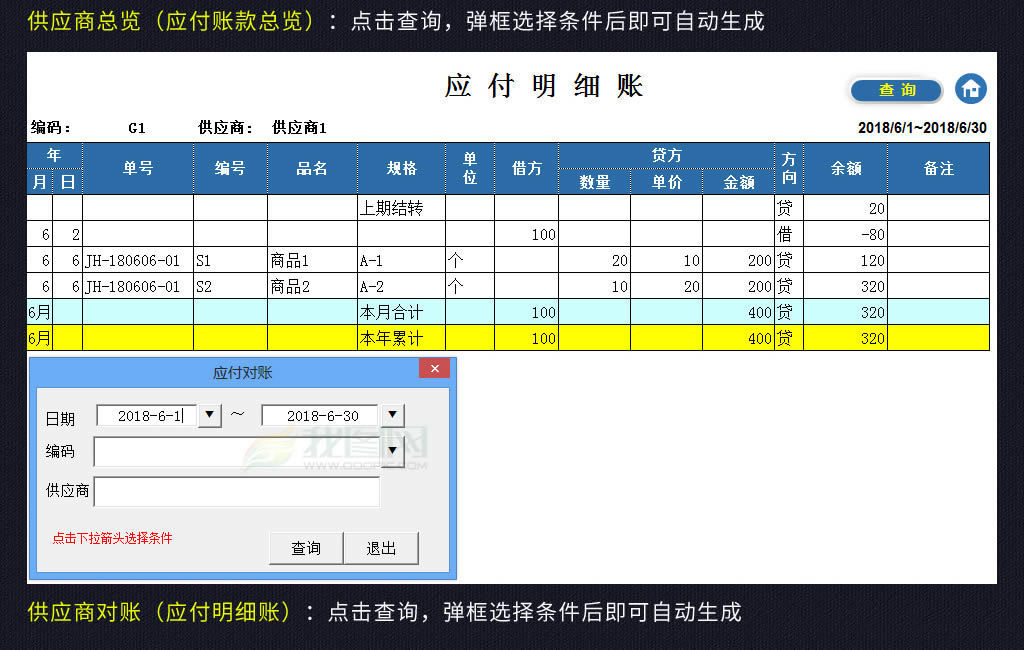Click the Home icon in the top right corner
1024x650 pixels.
tap(971, 89)
